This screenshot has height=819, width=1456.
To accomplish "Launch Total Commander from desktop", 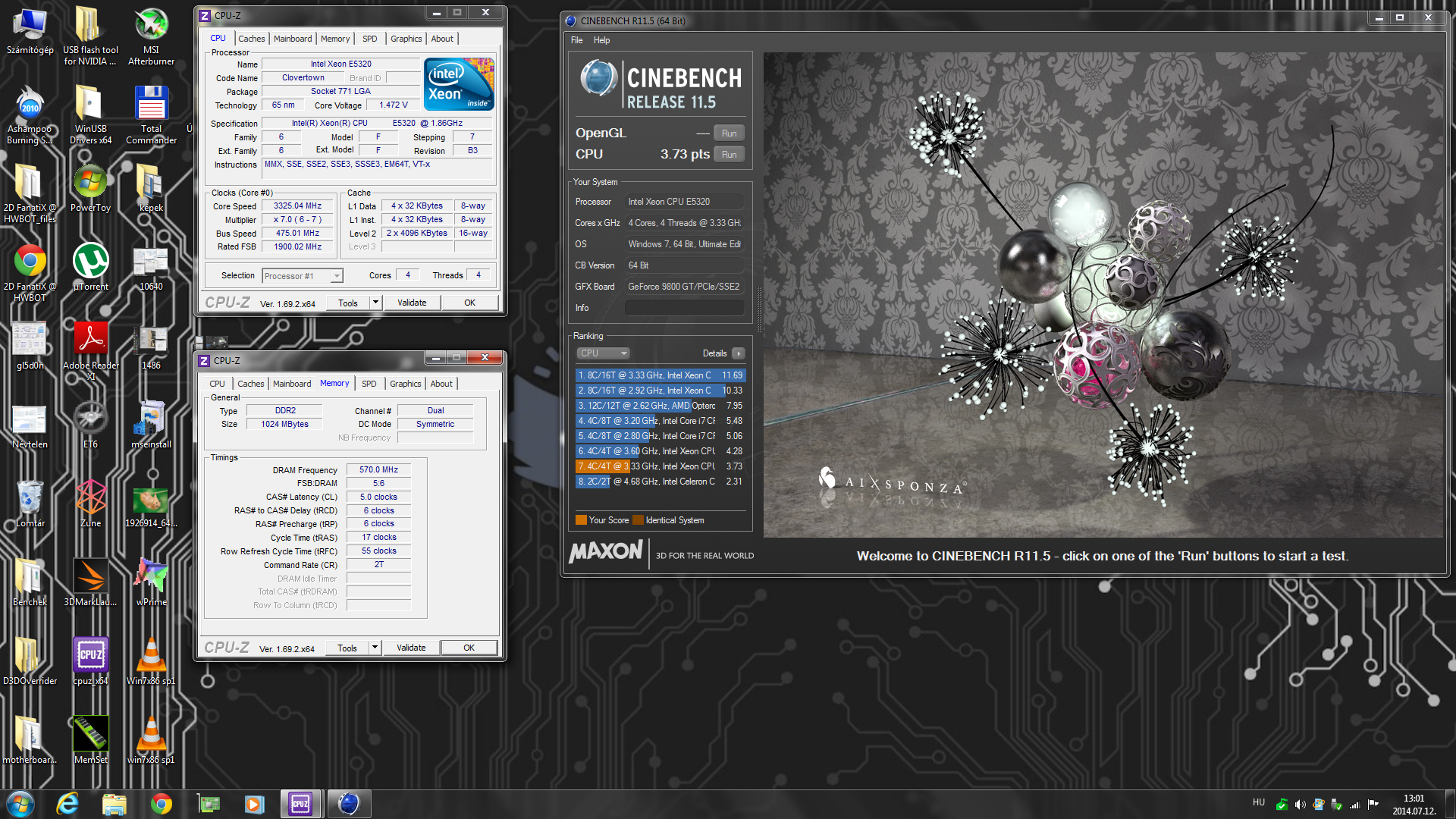I will (x=151, y=115).
